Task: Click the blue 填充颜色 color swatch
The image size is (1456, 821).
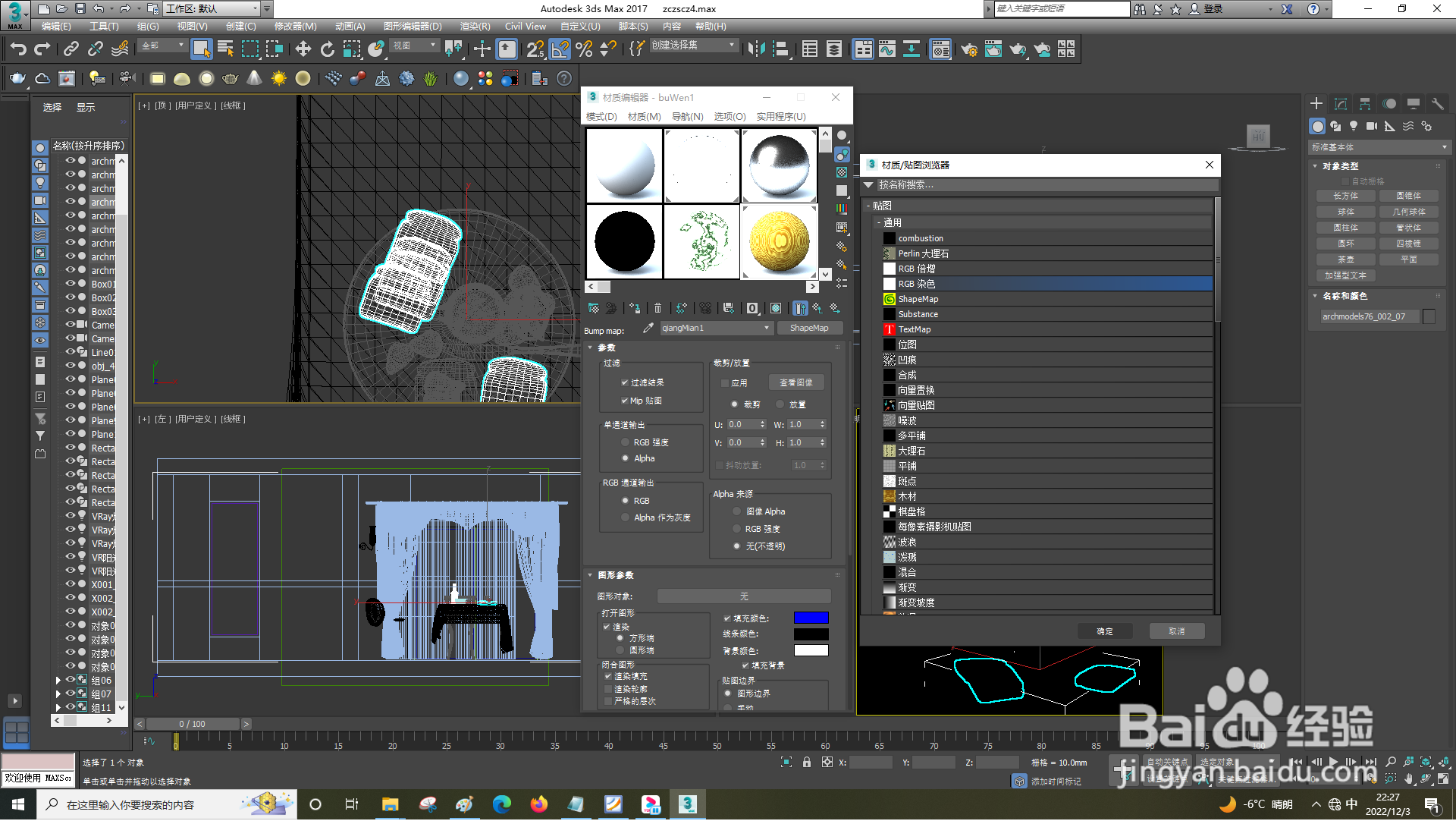Action: tap(811, 618)
